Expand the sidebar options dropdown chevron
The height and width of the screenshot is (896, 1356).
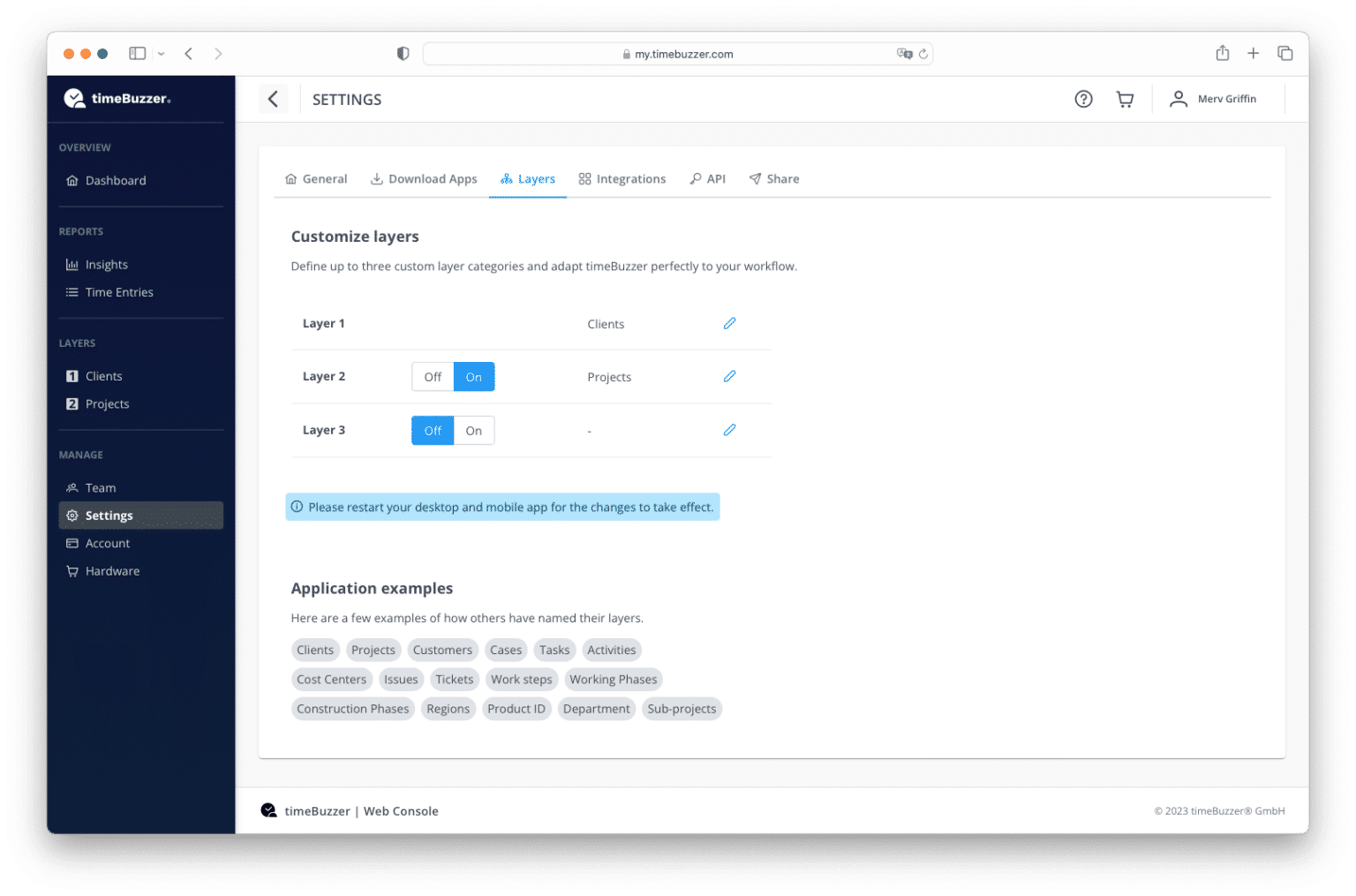pos(161,54)
